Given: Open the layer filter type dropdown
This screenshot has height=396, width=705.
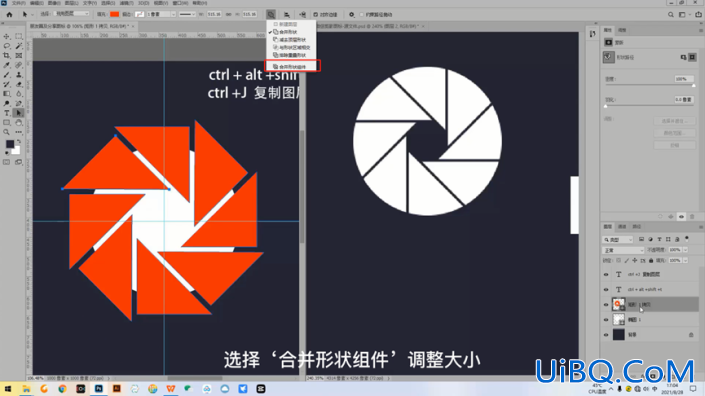Looking at the screenshot, I should click(x=618, y=240).
